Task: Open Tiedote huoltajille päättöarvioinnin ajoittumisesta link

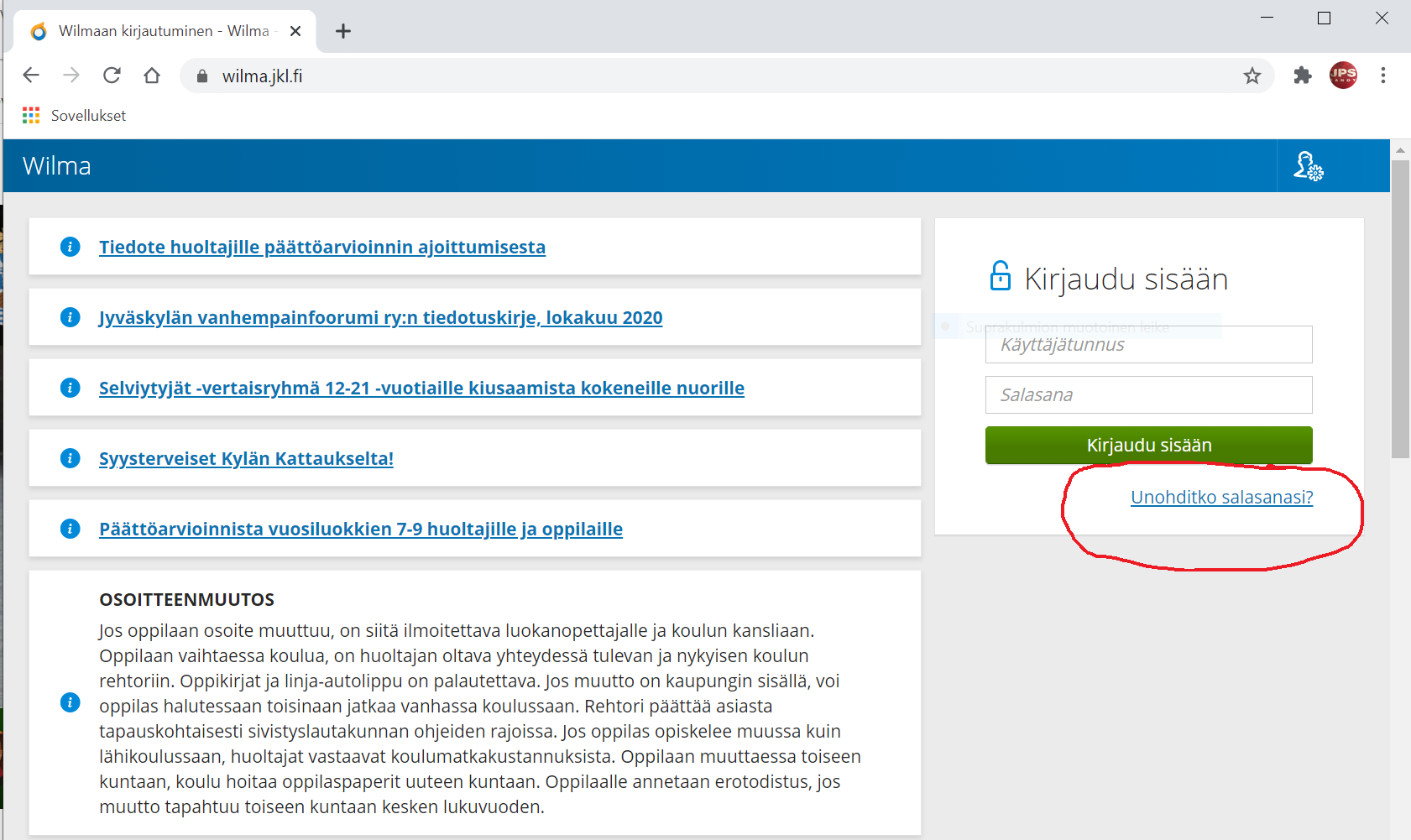Action: tap(322, 248)
